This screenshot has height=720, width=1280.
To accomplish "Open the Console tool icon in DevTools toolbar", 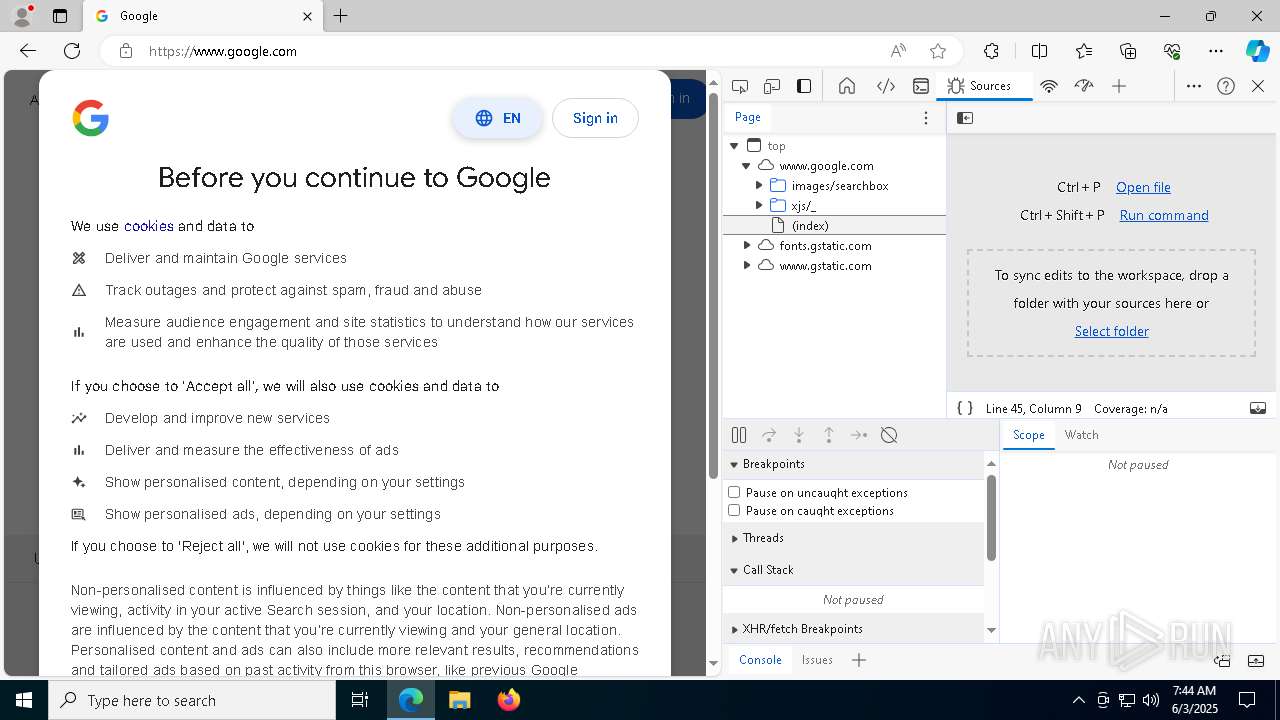I will 921,86.
